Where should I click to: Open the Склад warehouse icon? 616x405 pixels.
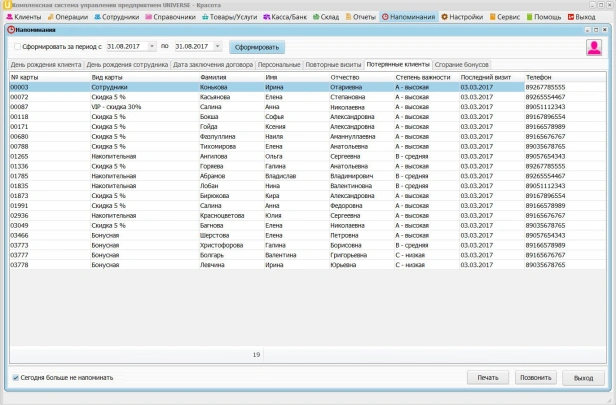point(316,17)
